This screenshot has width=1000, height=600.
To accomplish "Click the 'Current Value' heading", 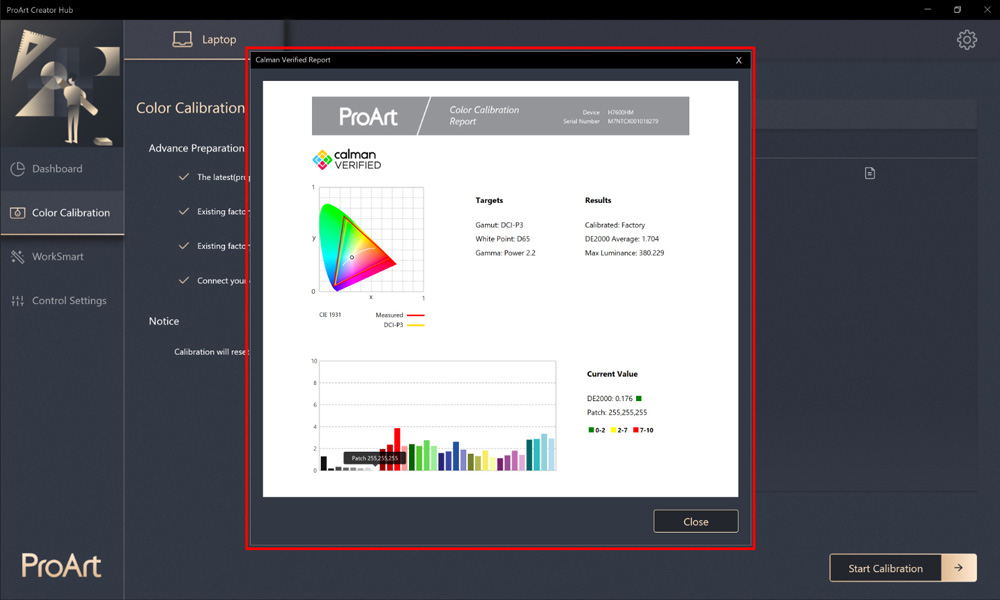I will 612,374.
